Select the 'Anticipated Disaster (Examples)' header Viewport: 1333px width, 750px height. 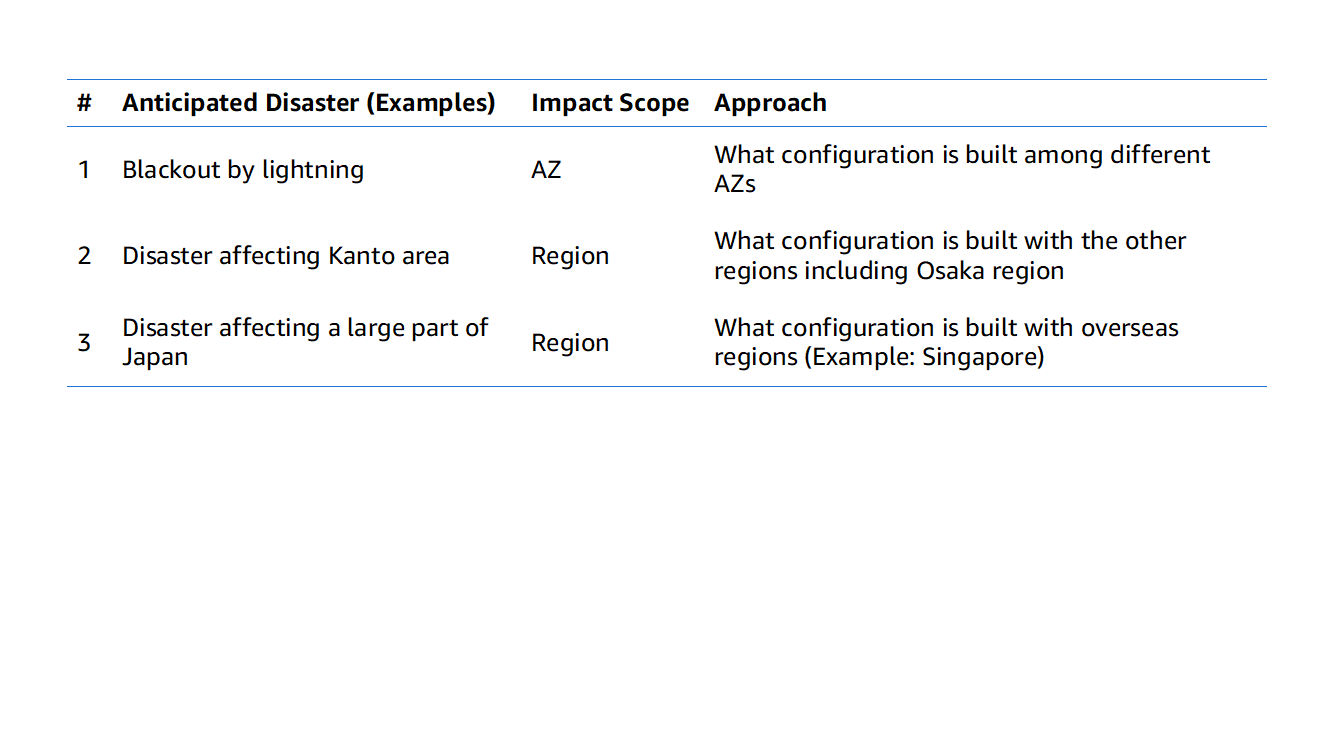pyautogui.click(x=309, y=103)
